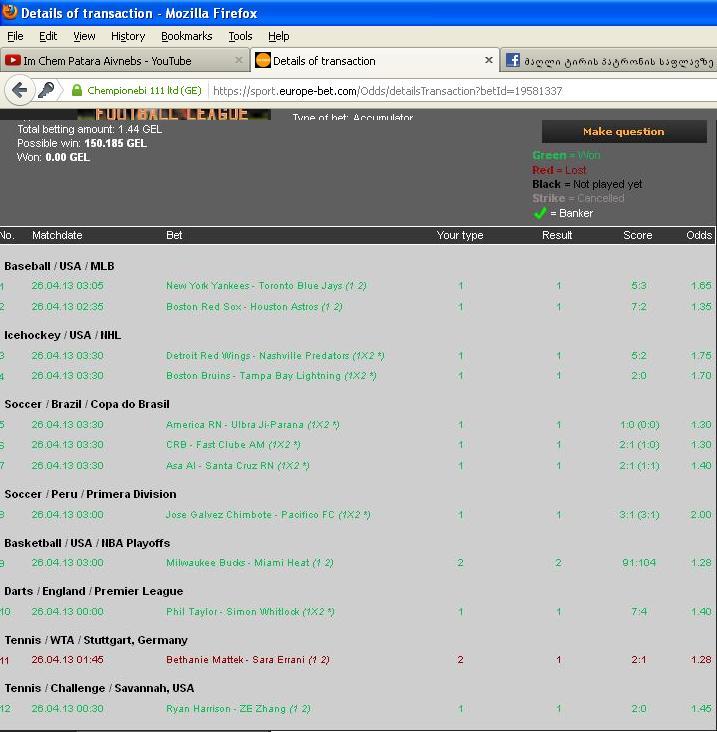Click the Make question button

[624, 132]
